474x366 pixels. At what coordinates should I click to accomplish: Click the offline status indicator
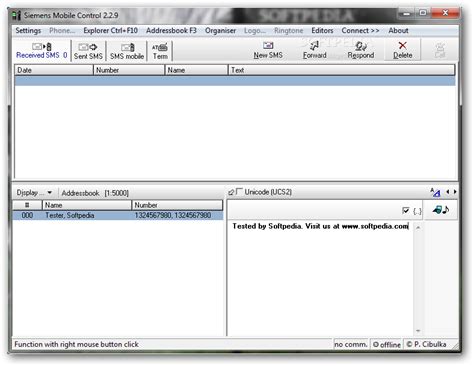click(387, 344)
